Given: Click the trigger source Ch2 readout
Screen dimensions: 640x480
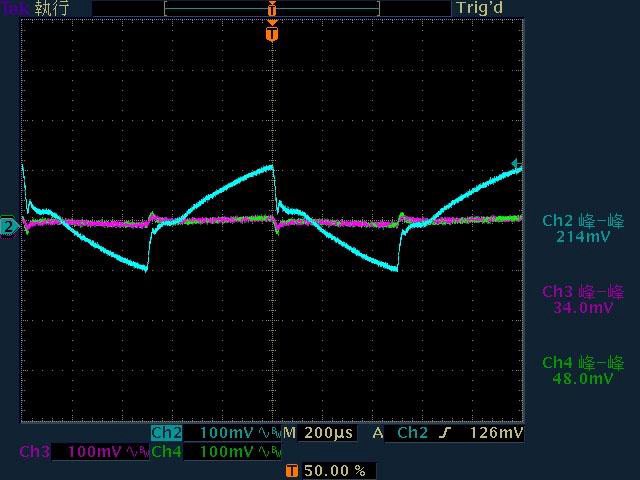Looking at the screenshot, I should coord(413,433).
